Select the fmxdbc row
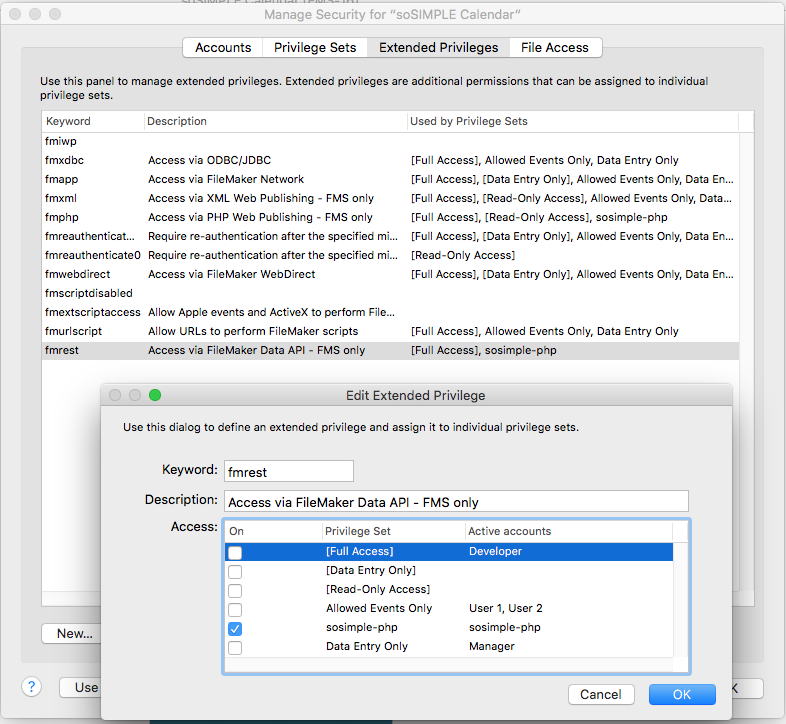 pos(390,160)
